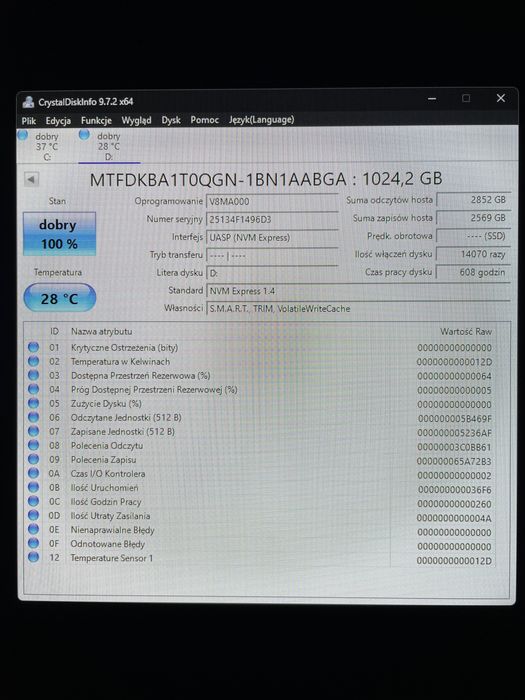Minimize the CrystalDiskInfo window

pos(432,99)
